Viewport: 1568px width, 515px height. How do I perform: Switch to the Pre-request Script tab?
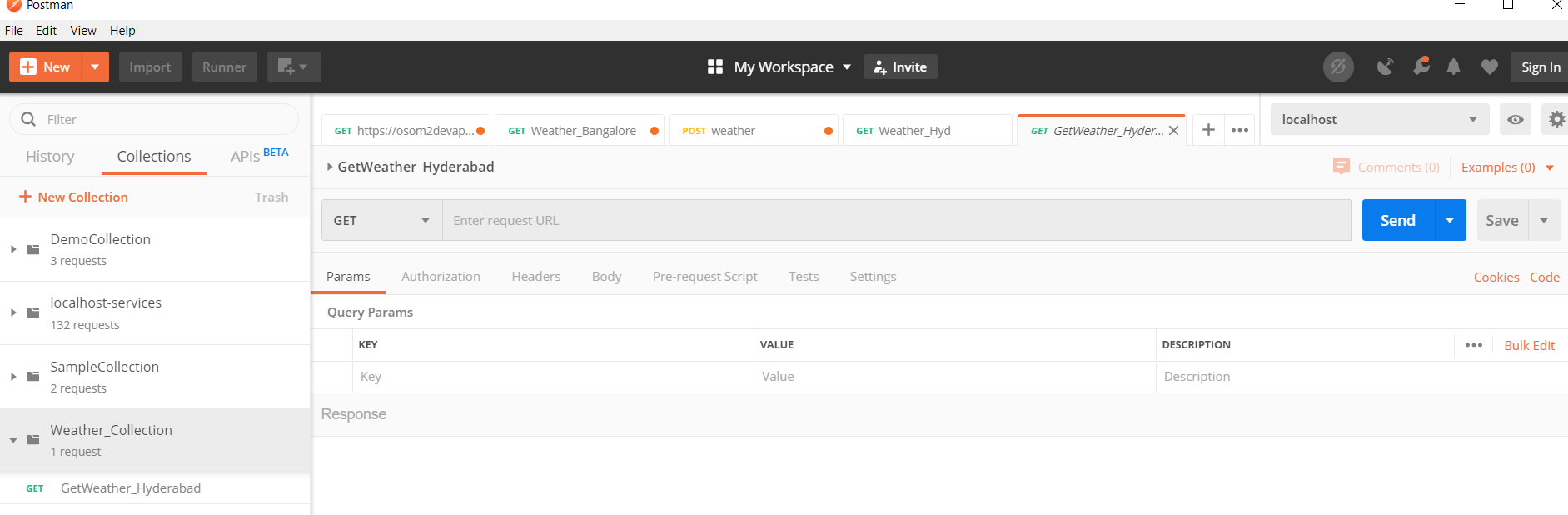(704, 276)
